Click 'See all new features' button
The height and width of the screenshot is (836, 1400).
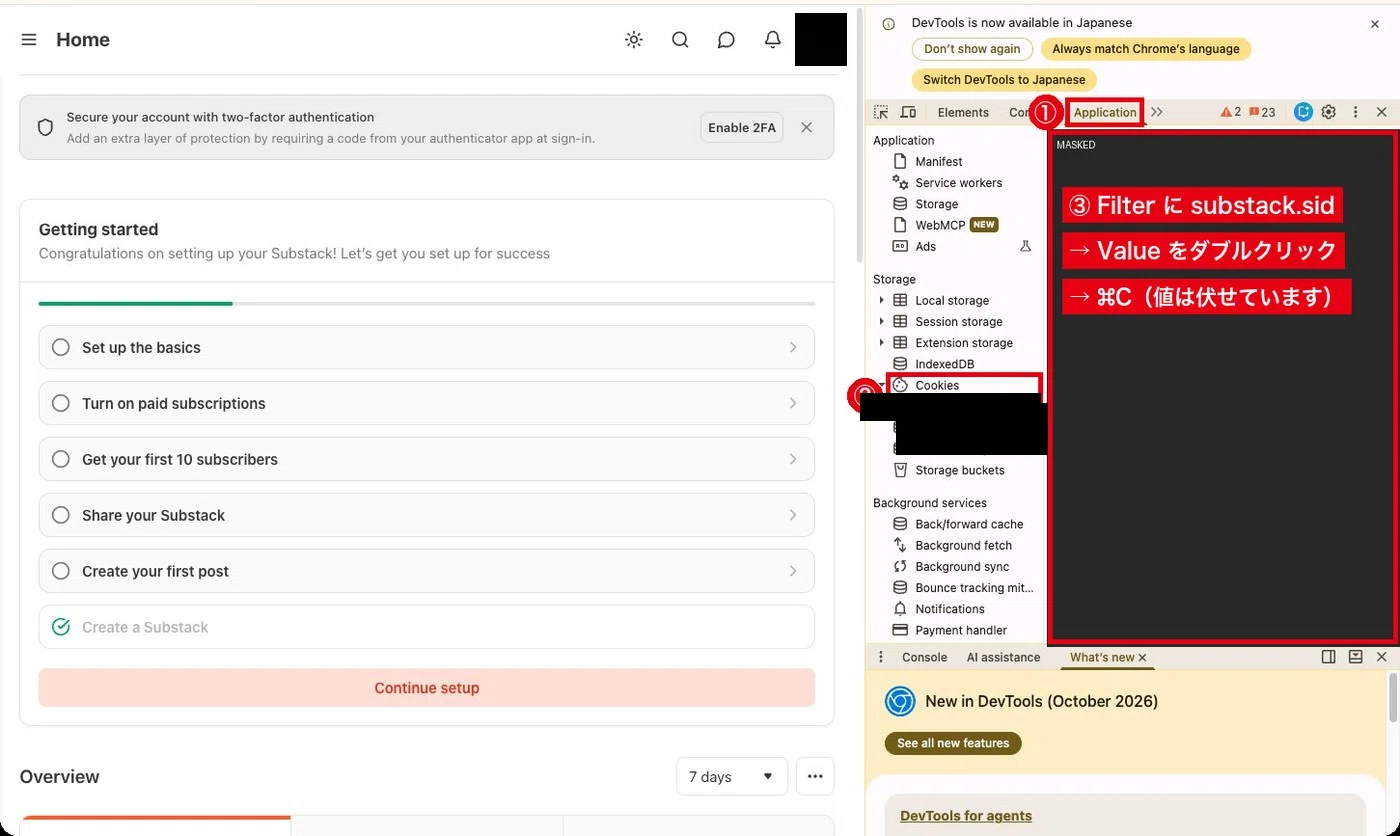[953, 743]
